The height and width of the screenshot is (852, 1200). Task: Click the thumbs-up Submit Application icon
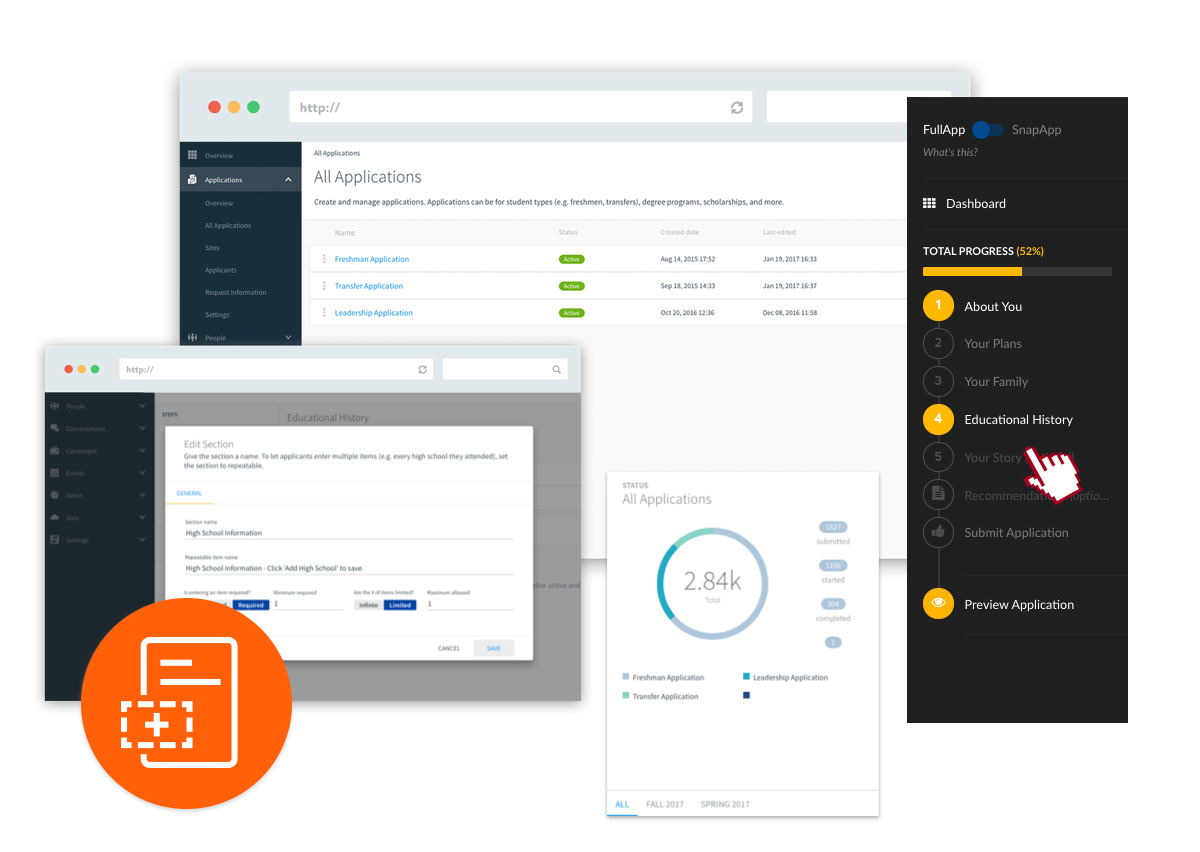938,532
